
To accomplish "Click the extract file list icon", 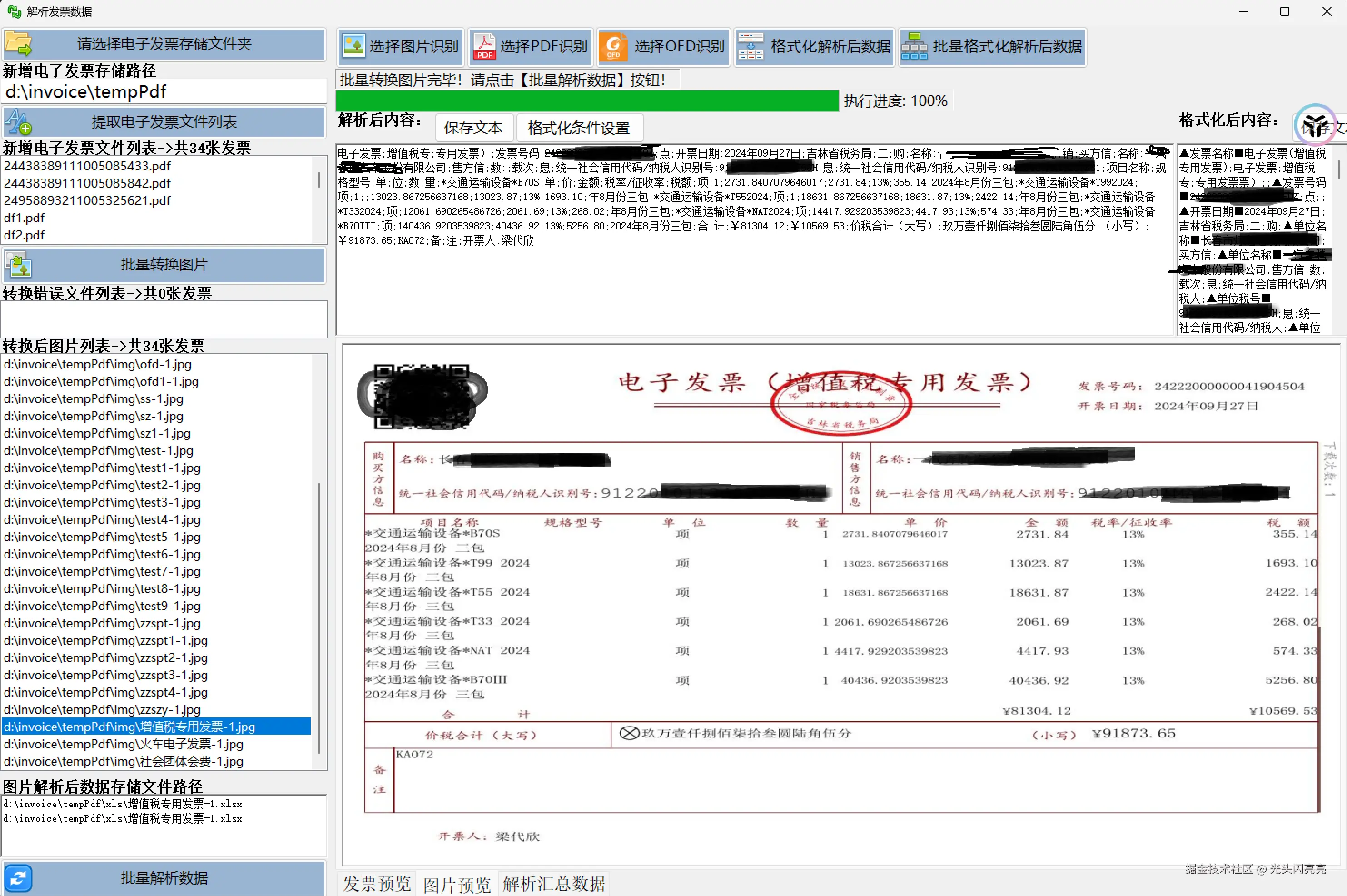I will click(18, 121).
